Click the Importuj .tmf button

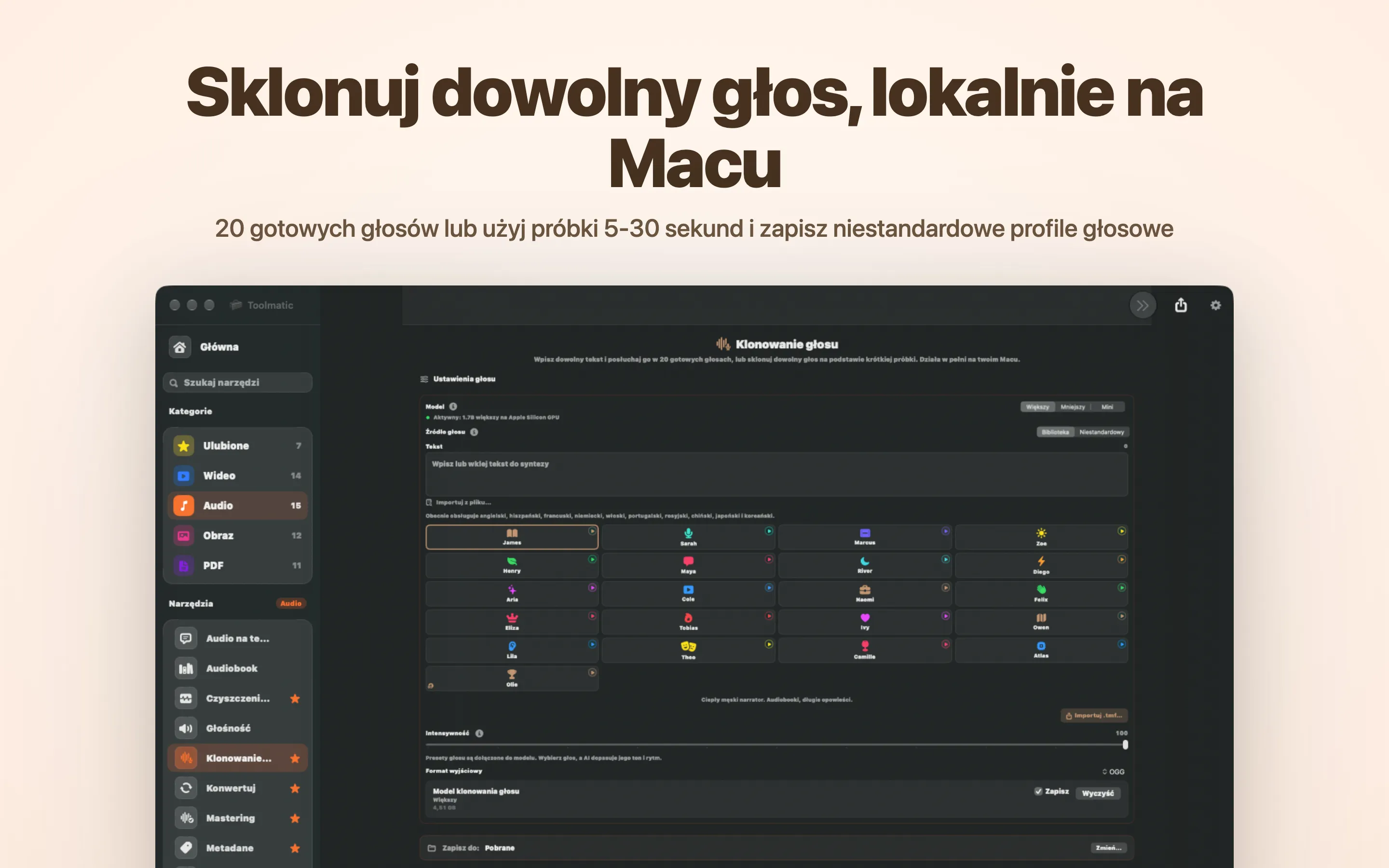coord(1094,715)
